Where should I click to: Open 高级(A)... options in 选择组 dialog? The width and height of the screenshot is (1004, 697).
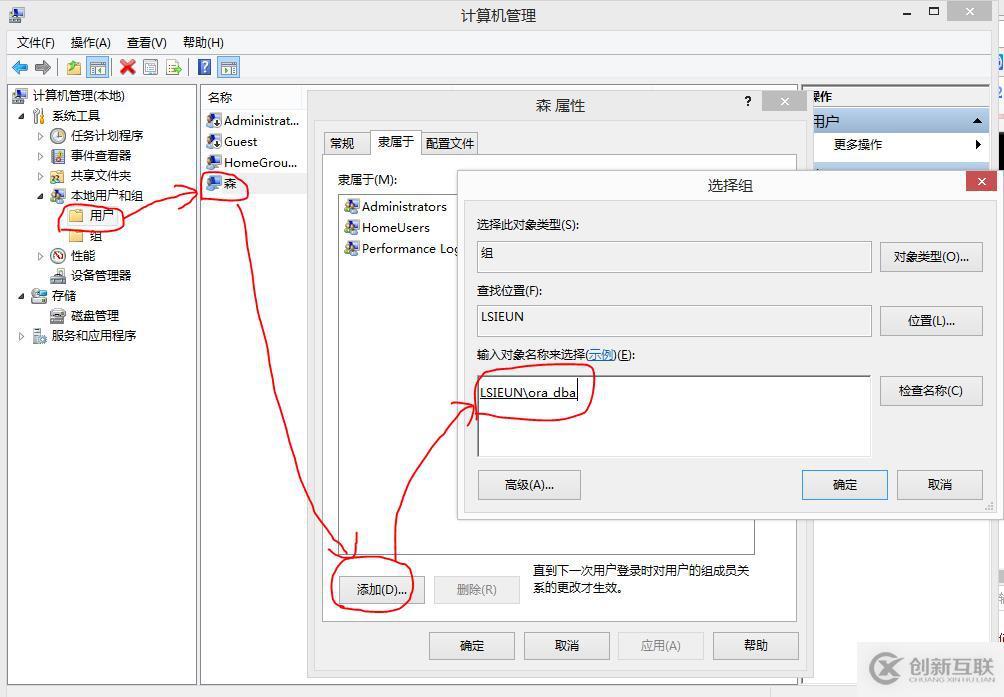[529, 485]
